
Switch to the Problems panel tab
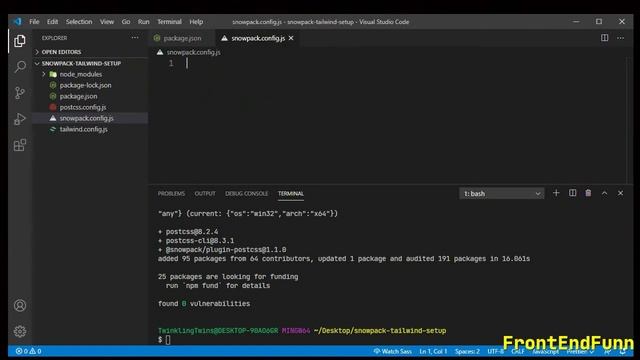(171, 193)
